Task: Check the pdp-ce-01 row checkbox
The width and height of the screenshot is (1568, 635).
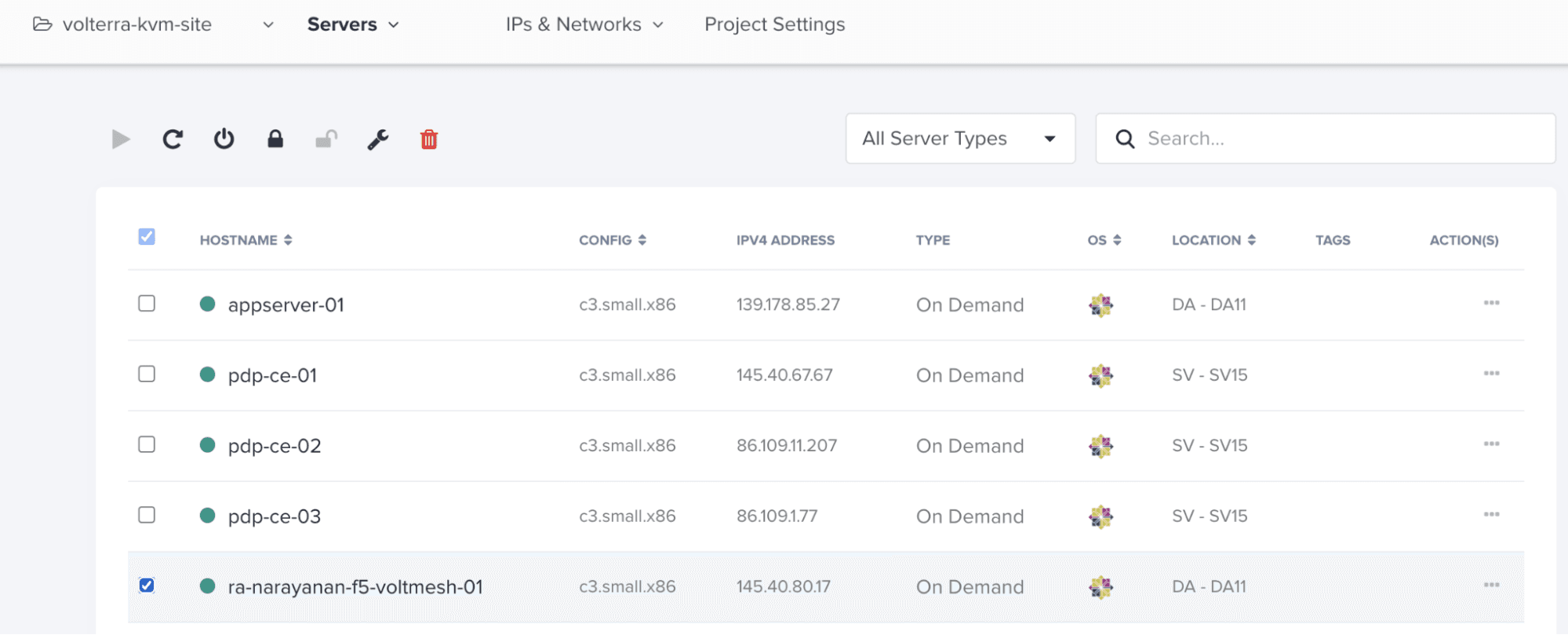Action: click(x=147, y=374)
